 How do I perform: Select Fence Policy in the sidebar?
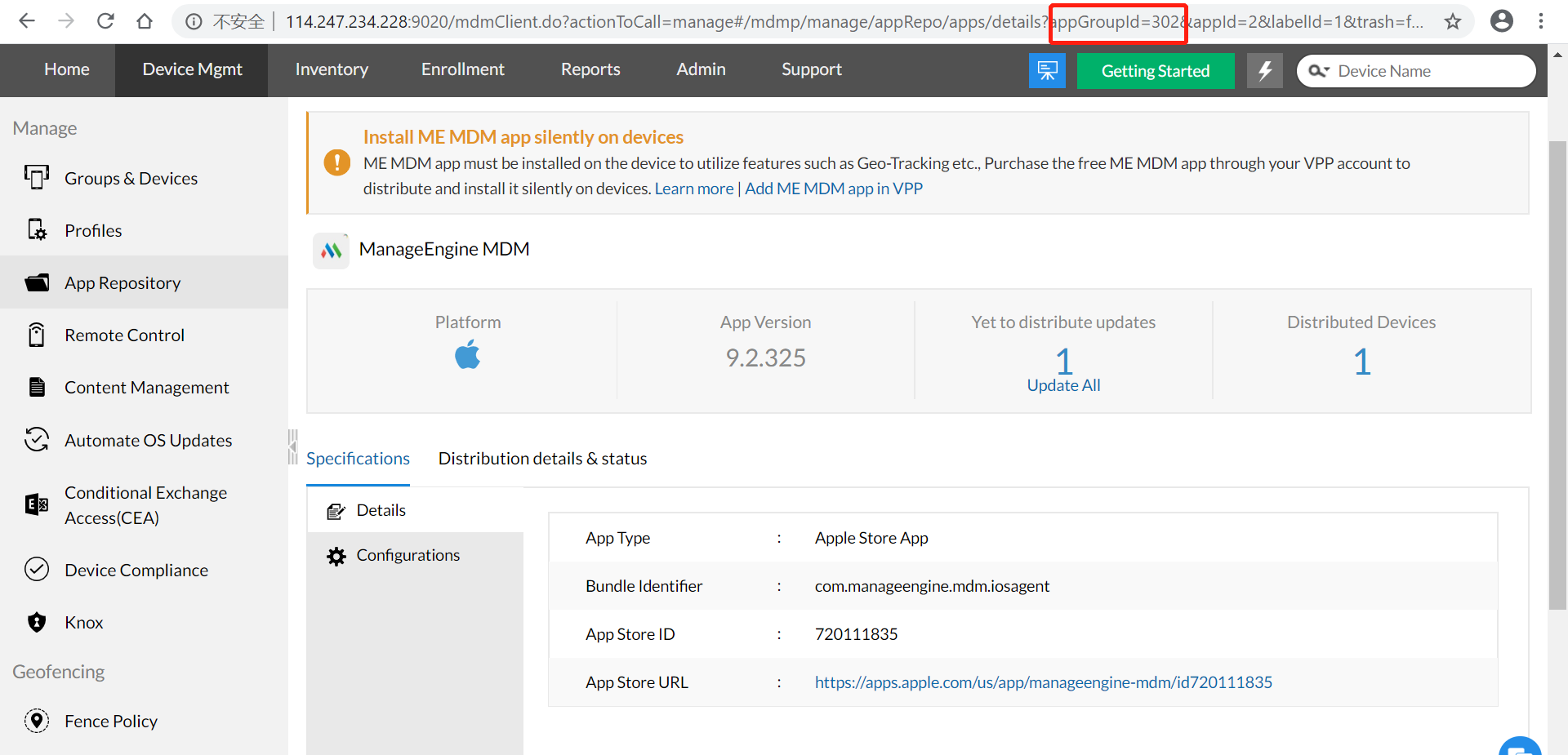pyautogui.click(x=144, y=721)
